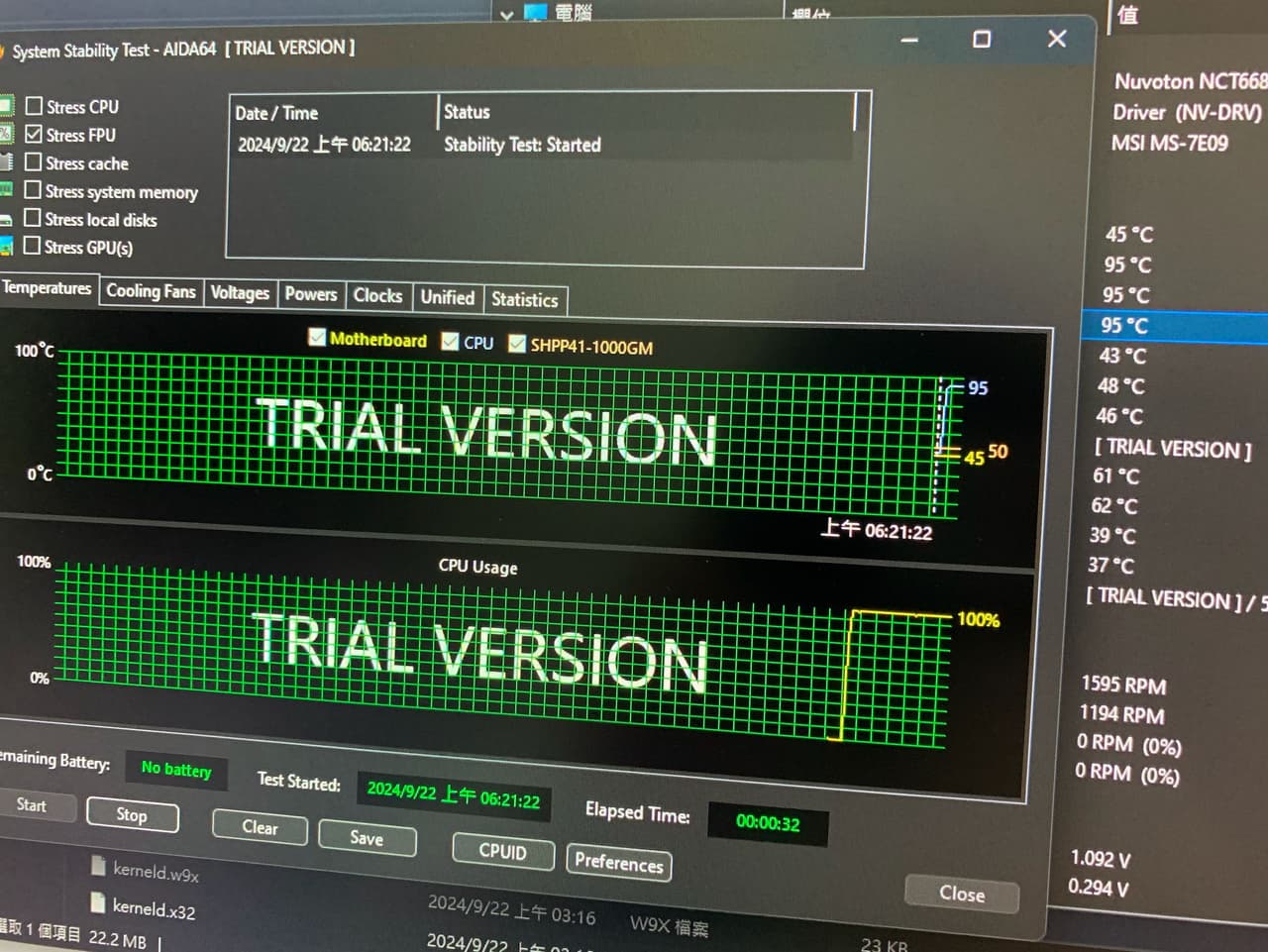Click the kerneld.x32 file icon

pos(98,902)
